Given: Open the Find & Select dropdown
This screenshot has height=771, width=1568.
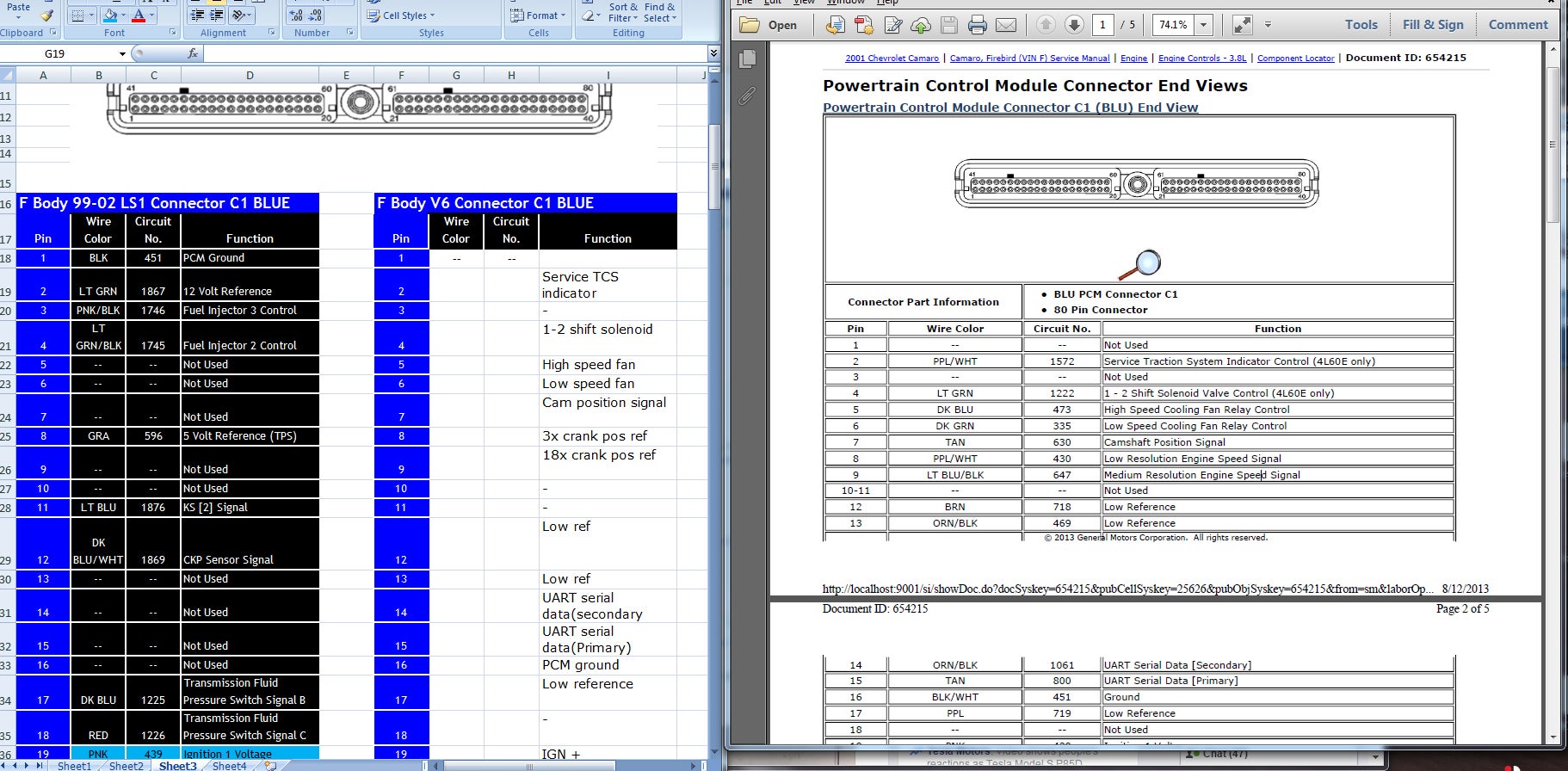Looking at the screenshot, I should click(x=660, y=12).
